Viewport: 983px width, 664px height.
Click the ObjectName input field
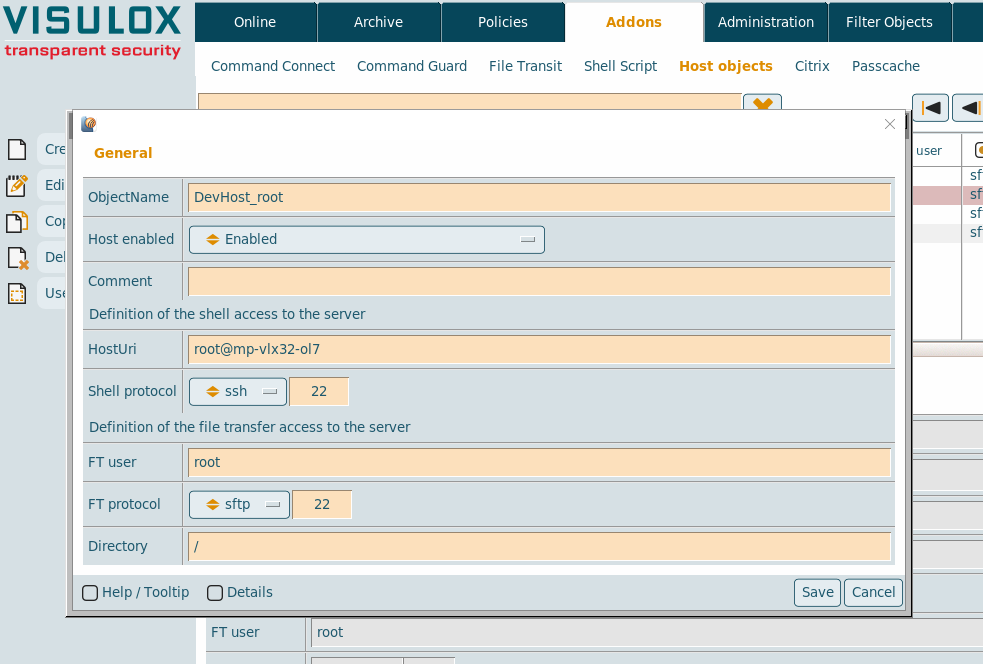(539, 198)
